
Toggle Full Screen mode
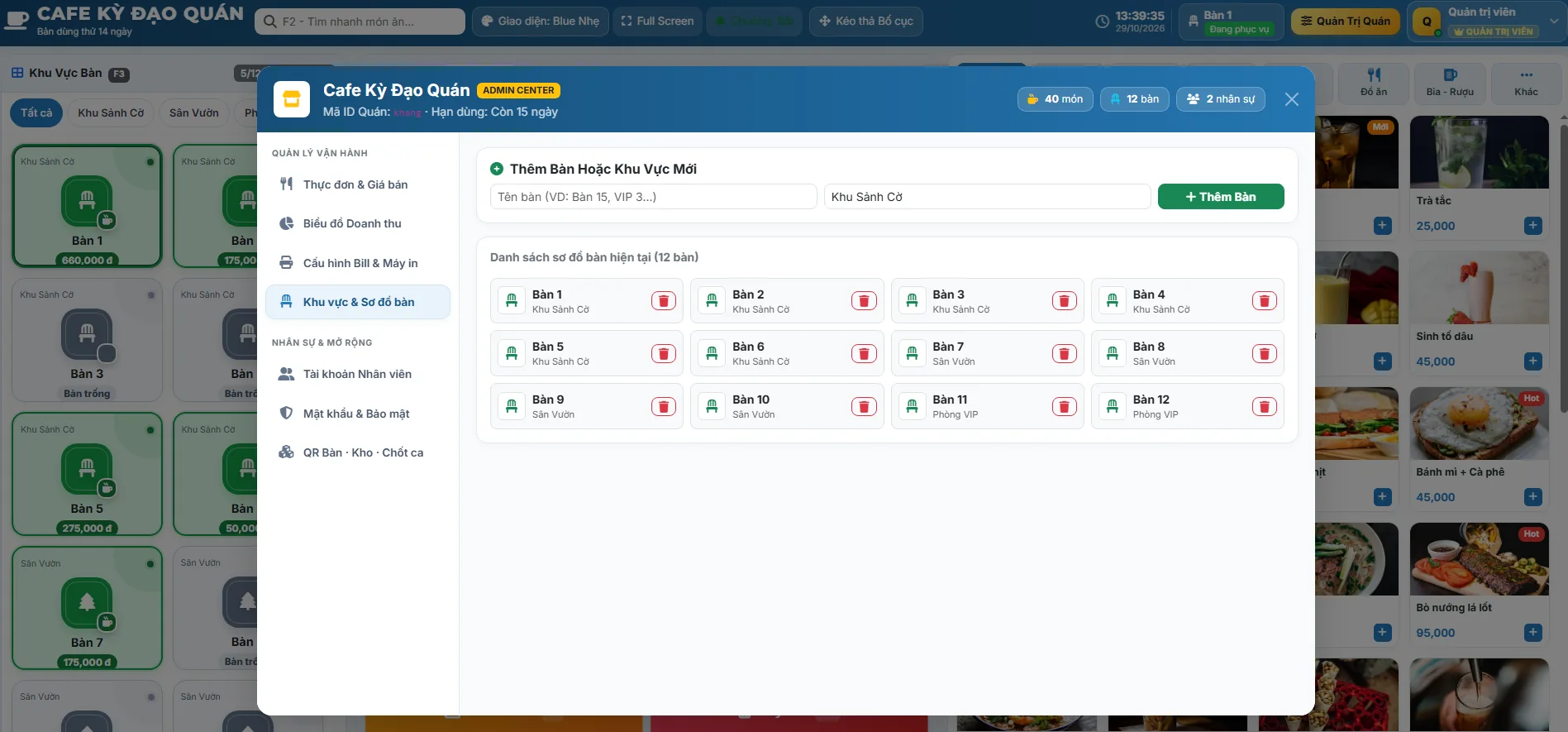point(657,22)
